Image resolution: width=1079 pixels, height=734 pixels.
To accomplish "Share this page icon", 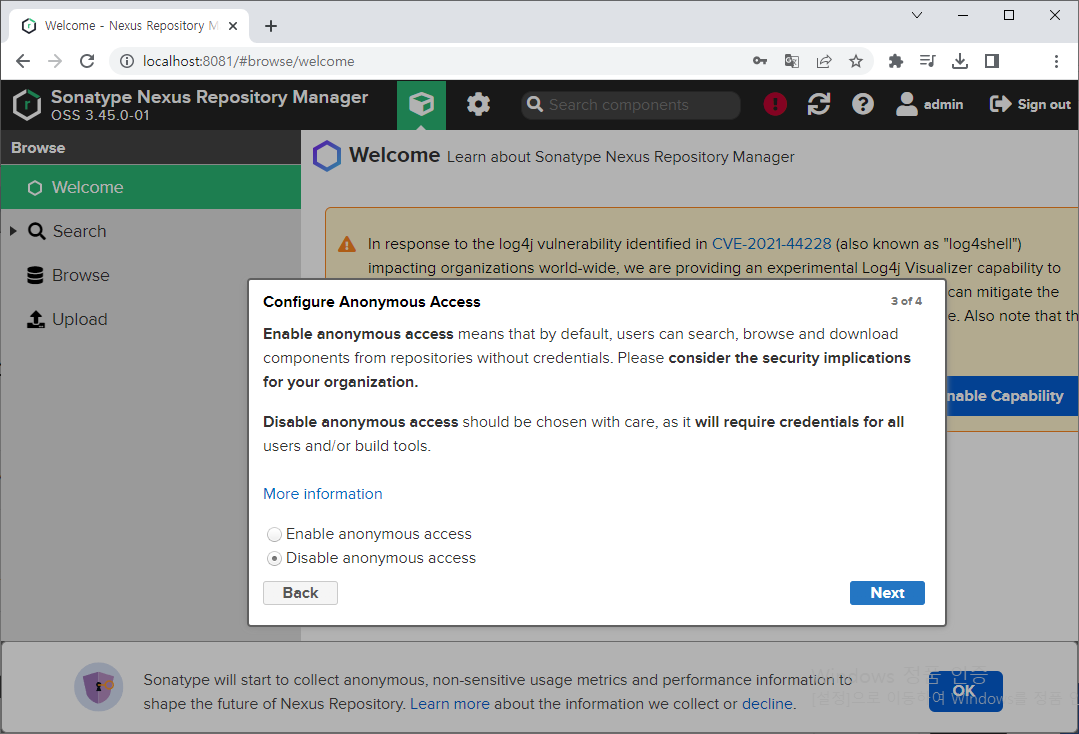I will click(x=824, y=61).
